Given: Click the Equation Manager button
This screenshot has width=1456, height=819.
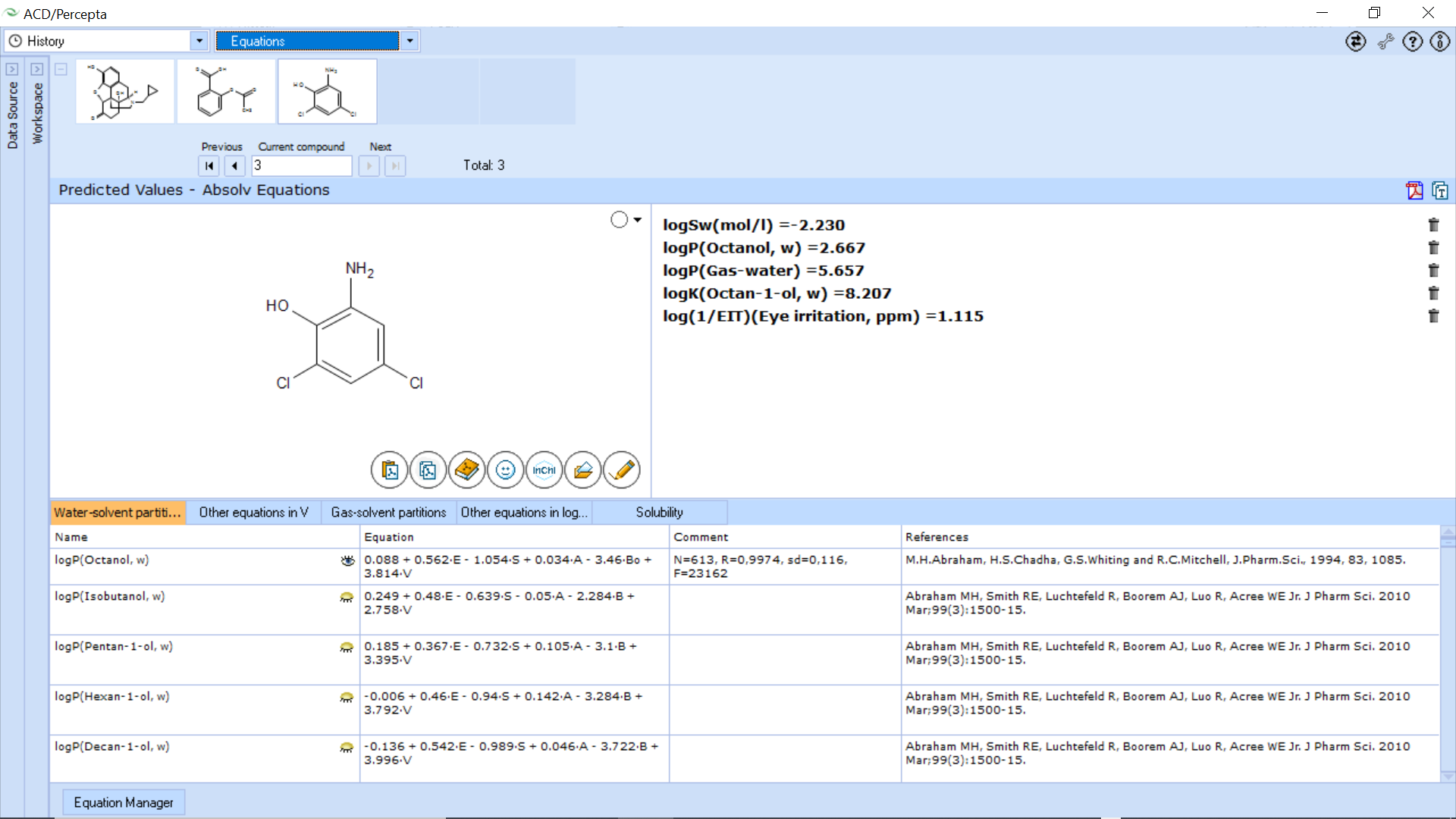Looking at the screenshot, I should click(124, 802).
